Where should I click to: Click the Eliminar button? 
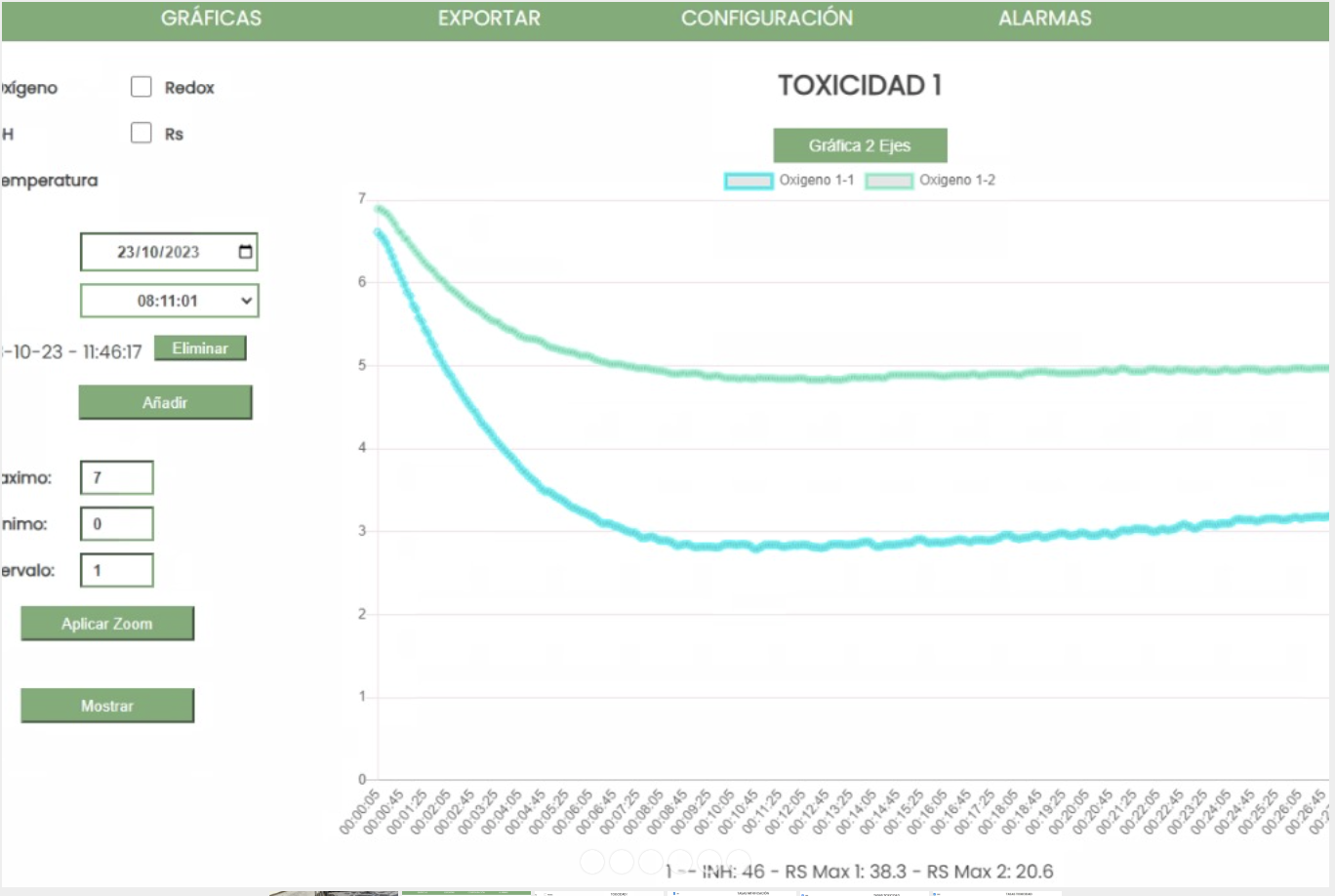tap(200, 348)
